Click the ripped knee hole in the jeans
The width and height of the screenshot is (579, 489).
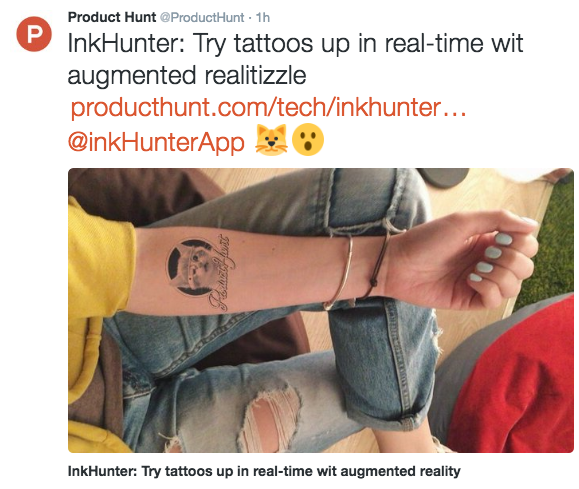[x=271, y=417]
